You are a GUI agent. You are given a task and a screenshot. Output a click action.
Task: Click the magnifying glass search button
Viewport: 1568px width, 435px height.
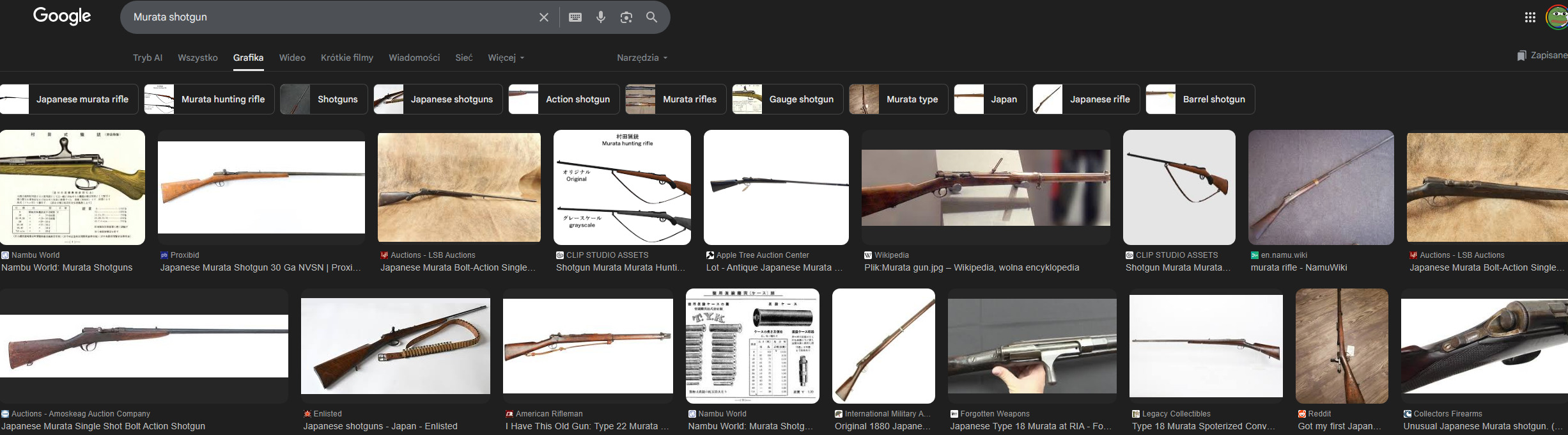pyautogui.click(x=651, y=17)
